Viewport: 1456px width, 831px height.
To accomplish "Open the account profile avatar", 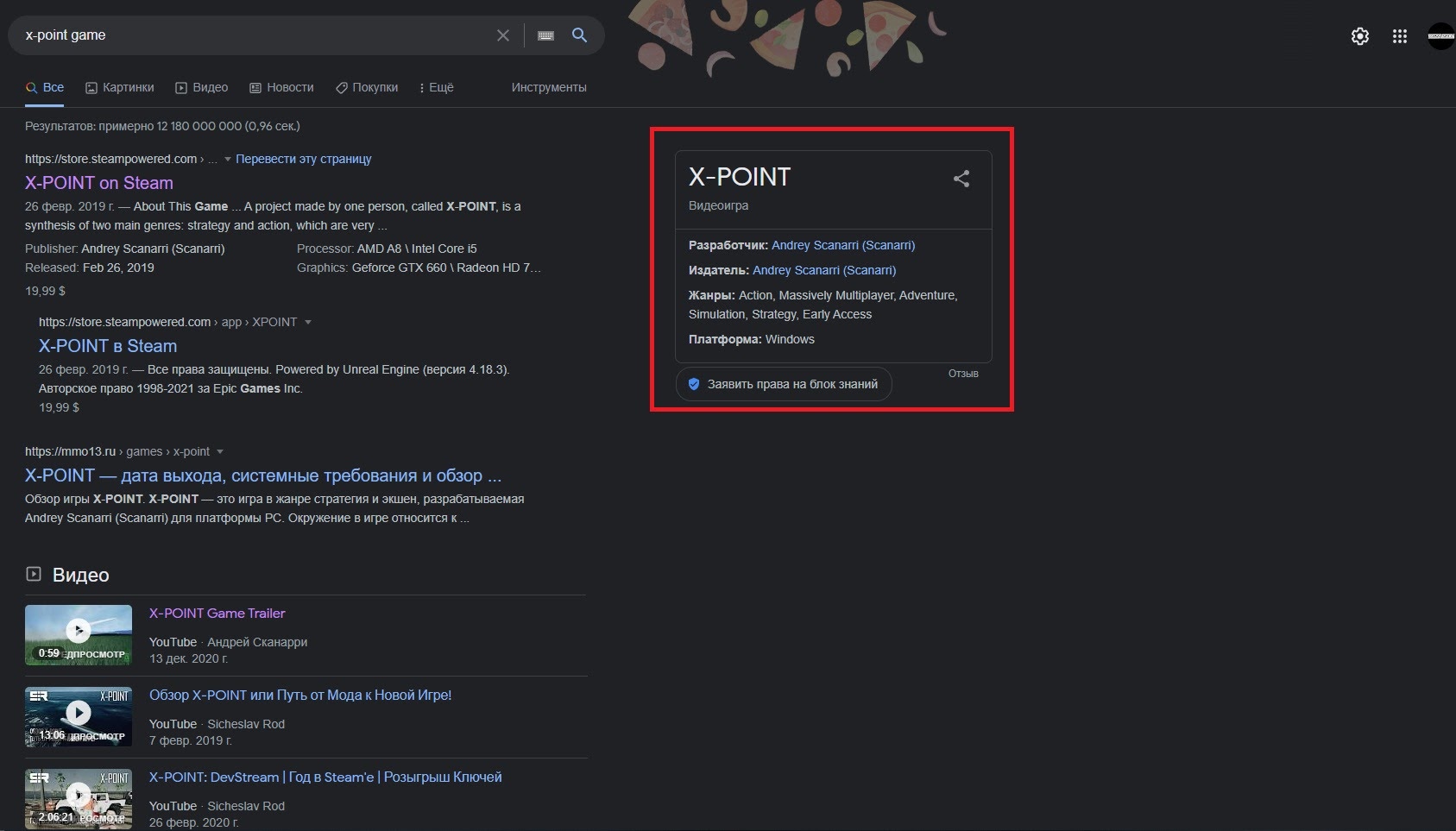I will (x=1441, y=36).
